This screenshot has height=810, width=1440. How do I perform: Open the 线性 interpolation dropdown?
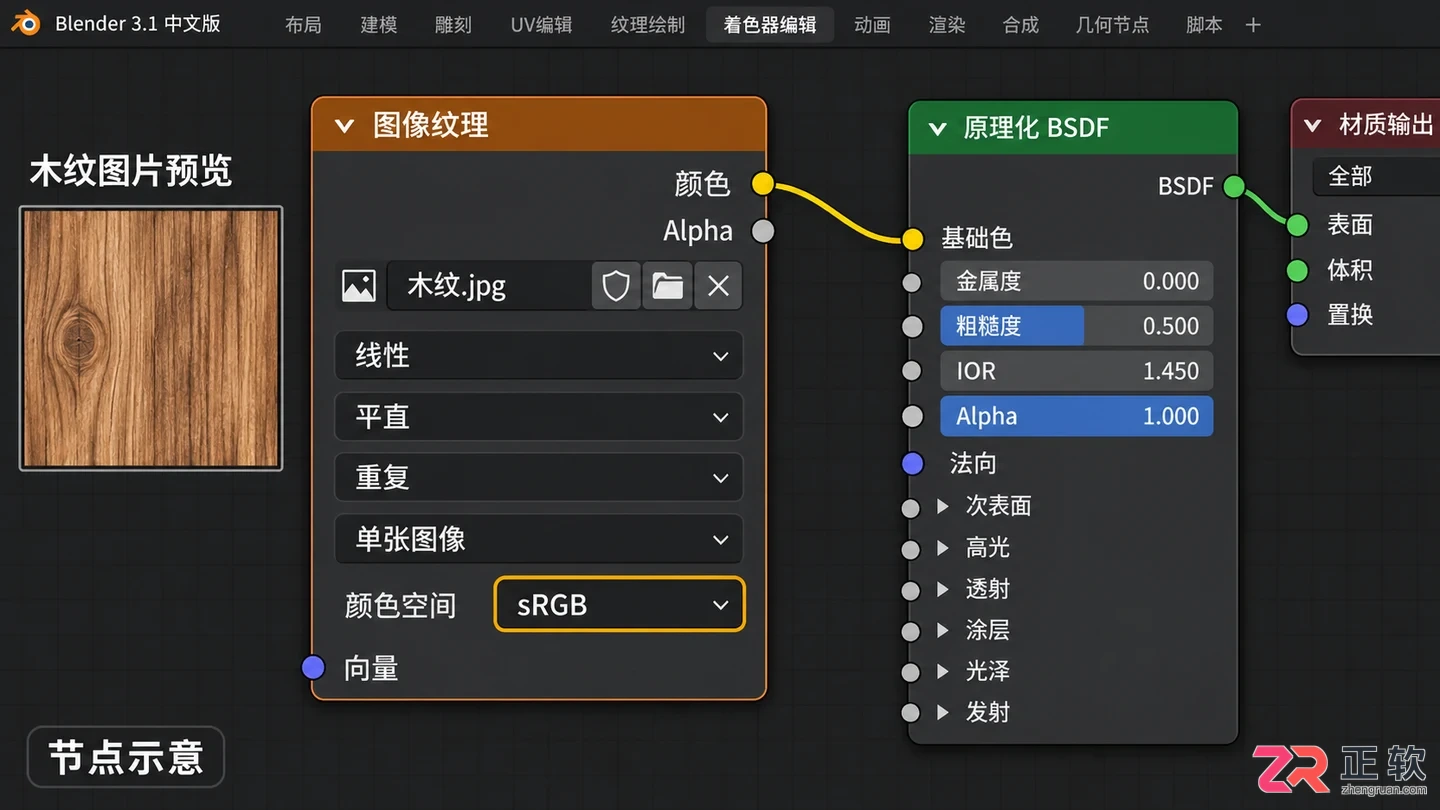(539, 356)
